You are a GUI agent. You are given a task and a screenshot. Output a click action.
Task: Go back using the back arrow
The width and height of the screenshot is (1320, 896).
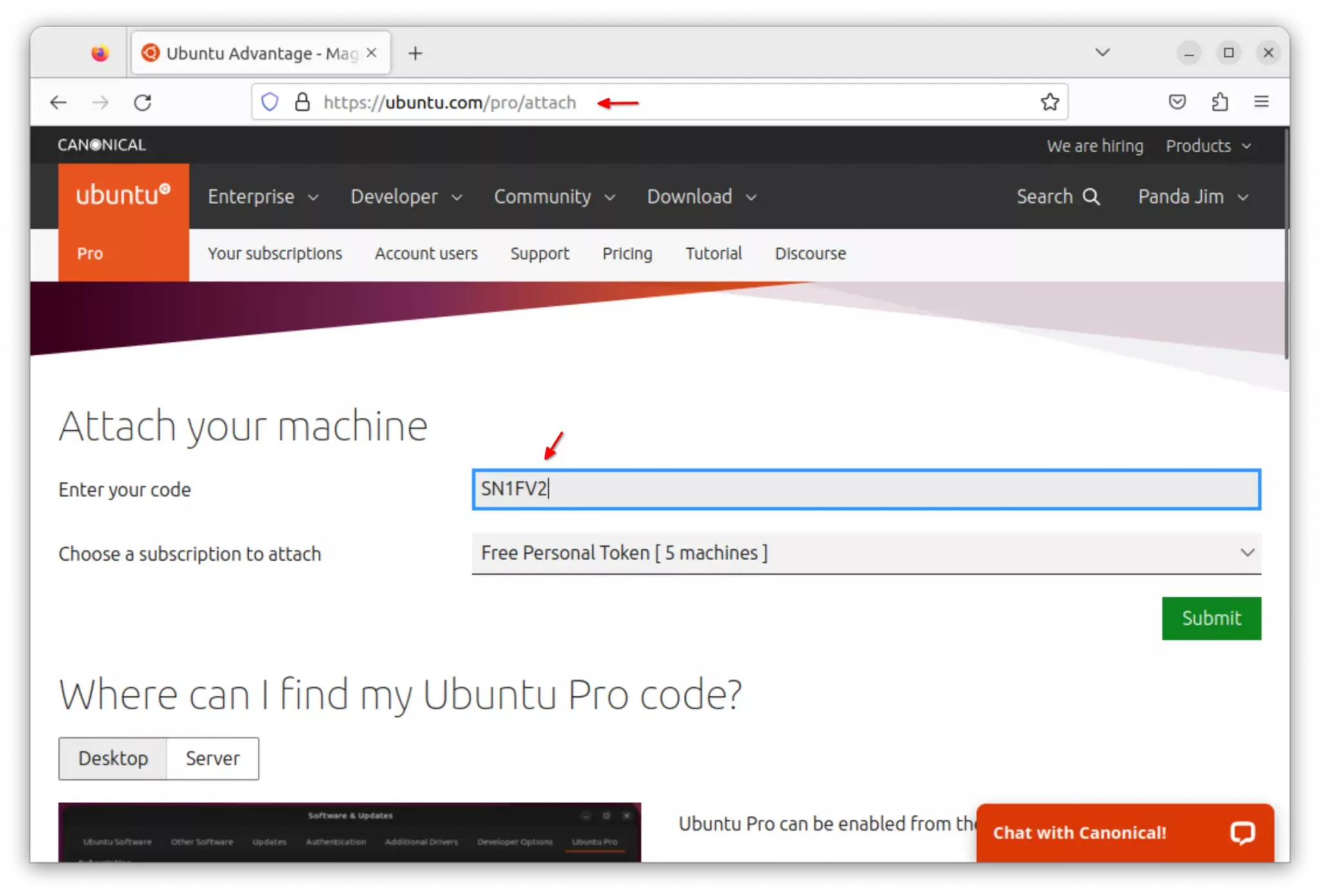59,102
